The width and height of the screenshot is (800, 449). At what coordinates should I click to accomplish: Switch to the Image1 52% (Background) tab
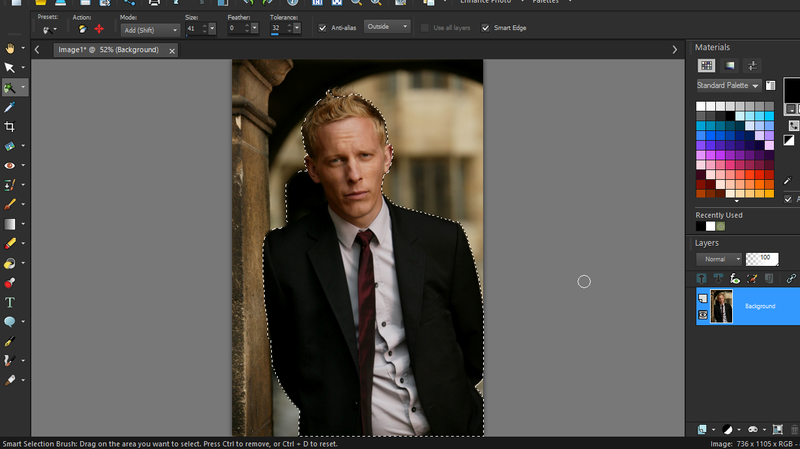109,50
